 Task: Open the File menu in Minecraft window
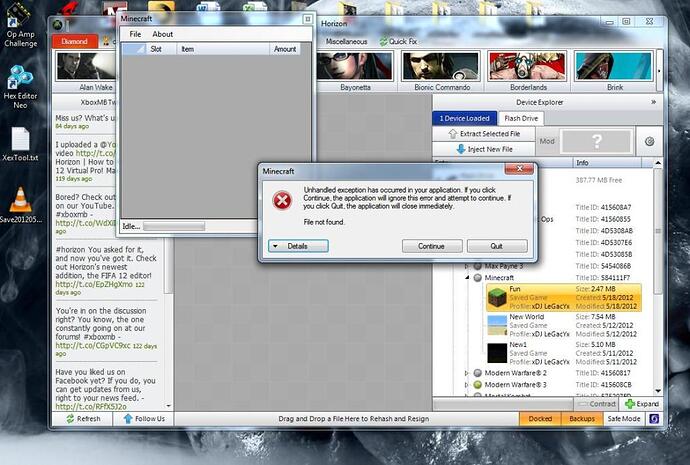[x=136, y=34]
